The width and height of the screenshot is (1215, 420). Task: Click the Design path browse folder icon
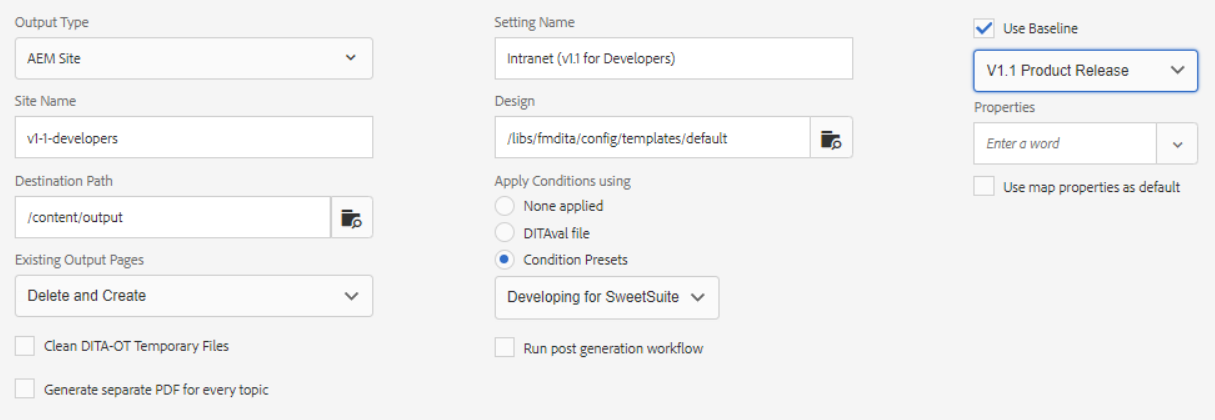(x=831, y=138)
